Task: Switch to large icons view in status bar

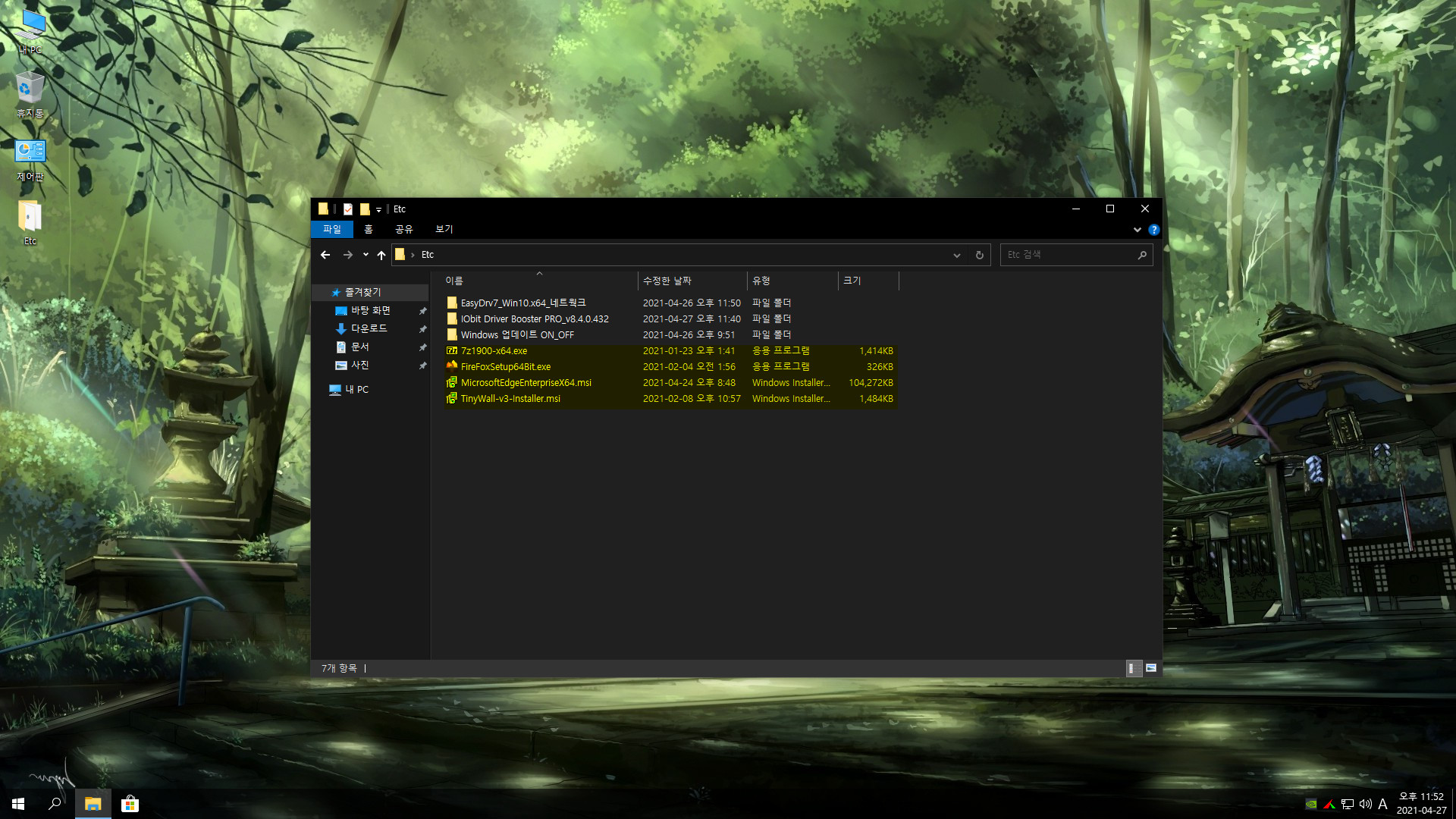Action: 1151,668
